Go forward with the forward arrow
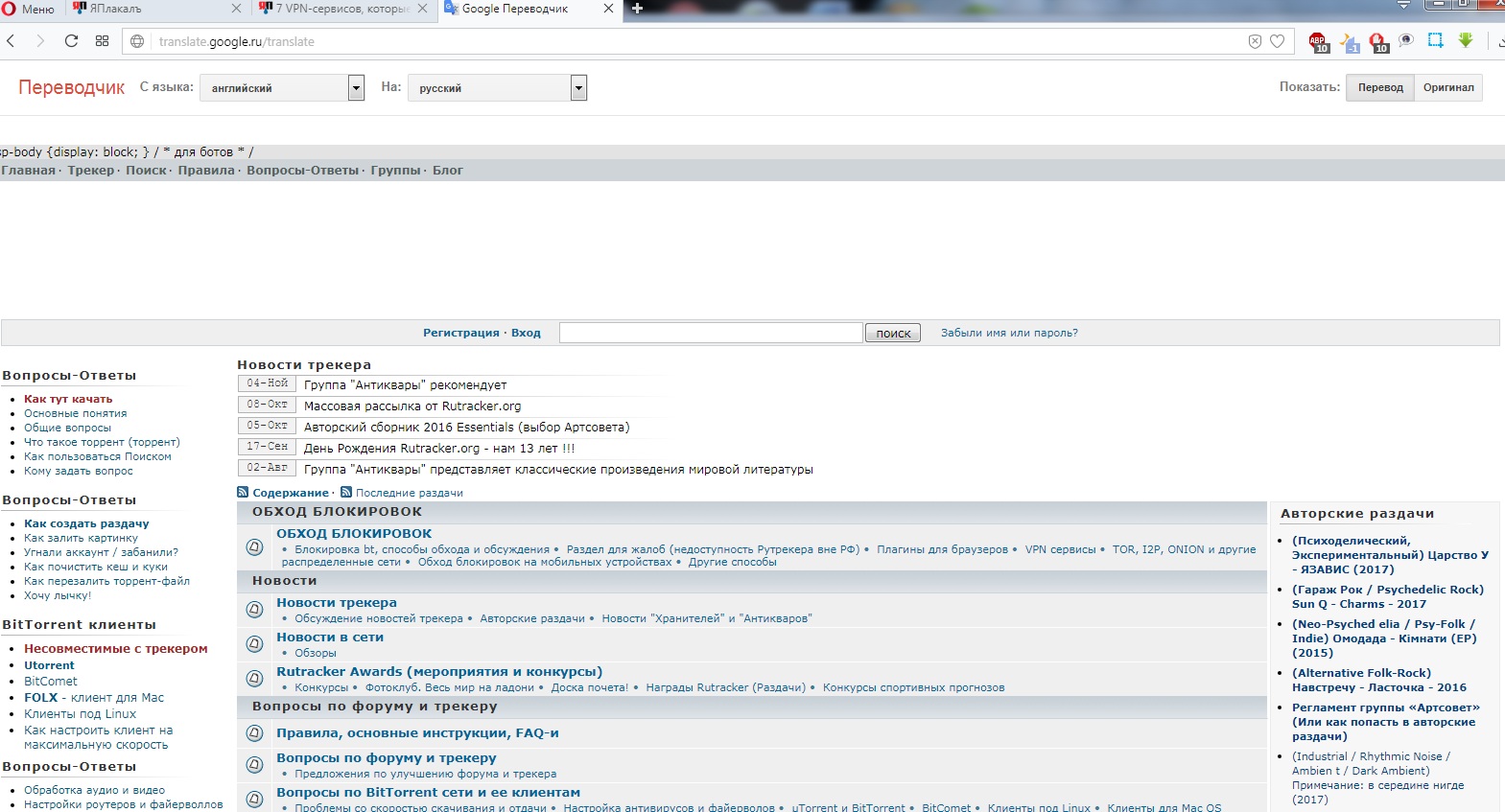Viewport: 1505px width, 812px height. [x=40, y=41]
